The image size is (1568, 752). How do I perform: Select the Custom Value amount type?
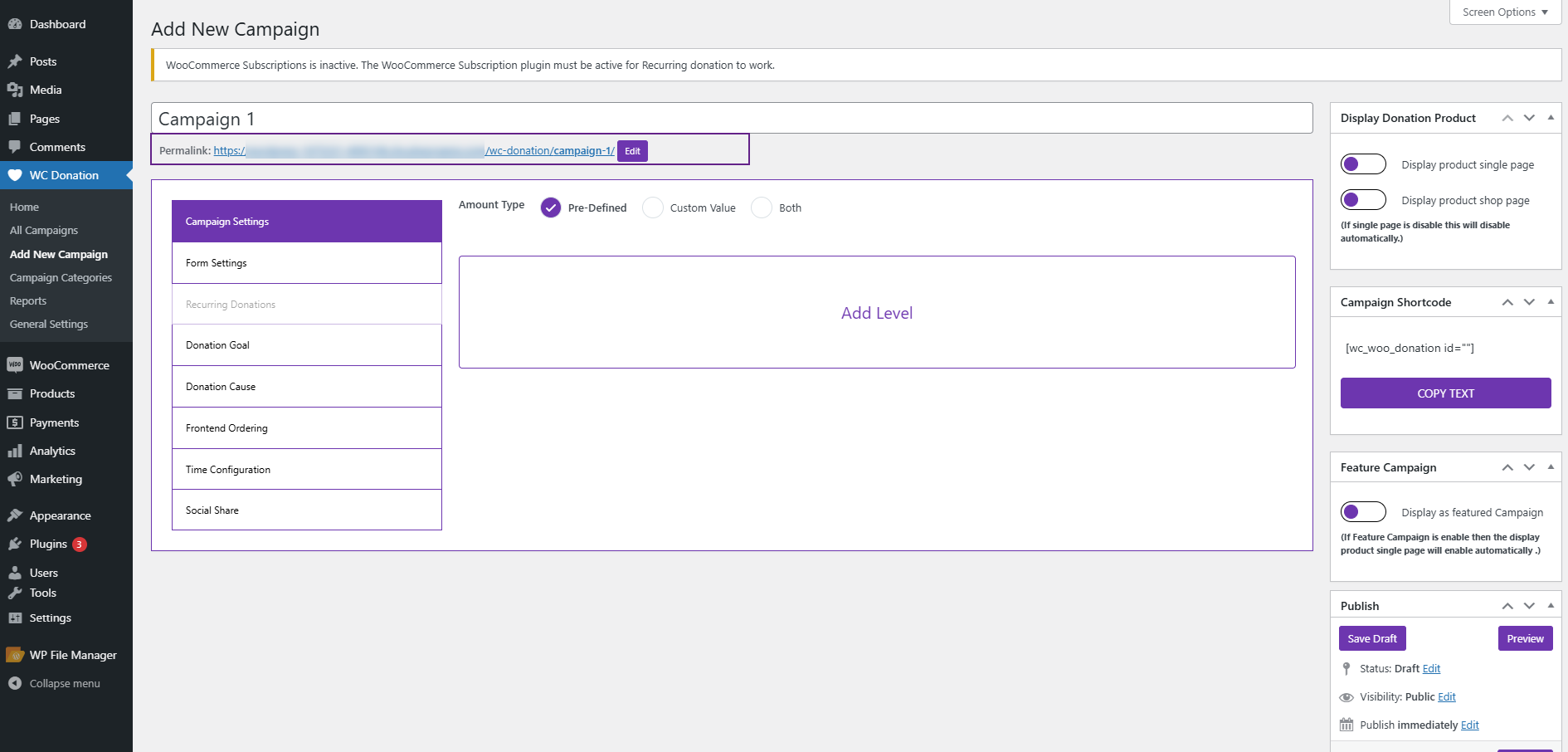[x=653, y=208]
